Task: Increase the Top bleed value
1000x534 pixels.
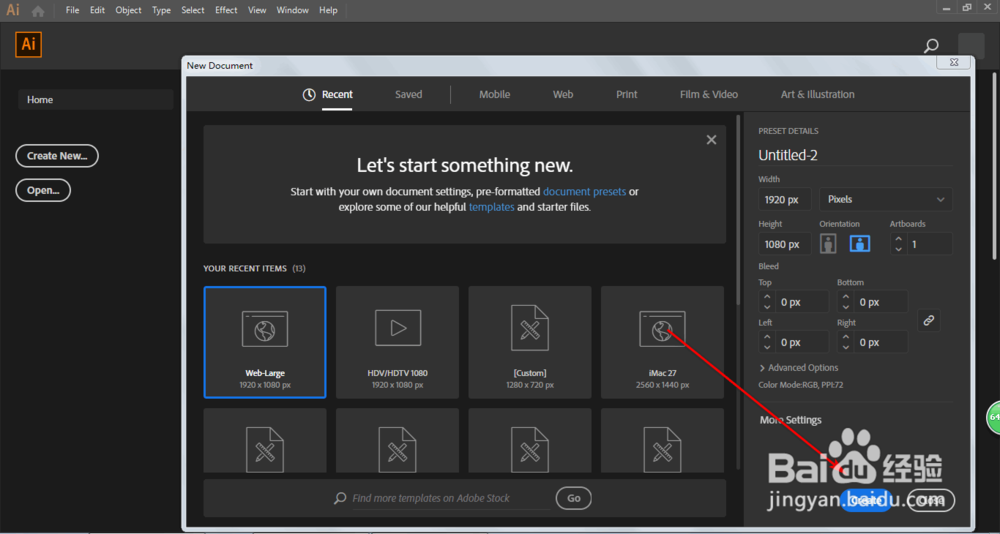Action: coord(767,297)
